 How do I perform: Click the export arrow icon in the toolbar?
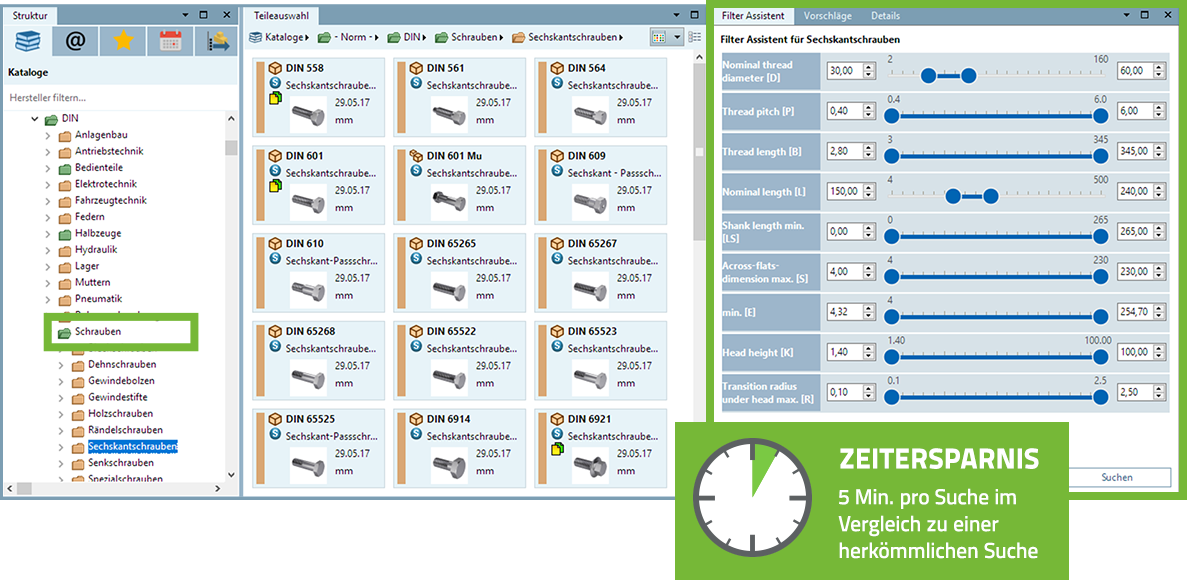[215, 41]
